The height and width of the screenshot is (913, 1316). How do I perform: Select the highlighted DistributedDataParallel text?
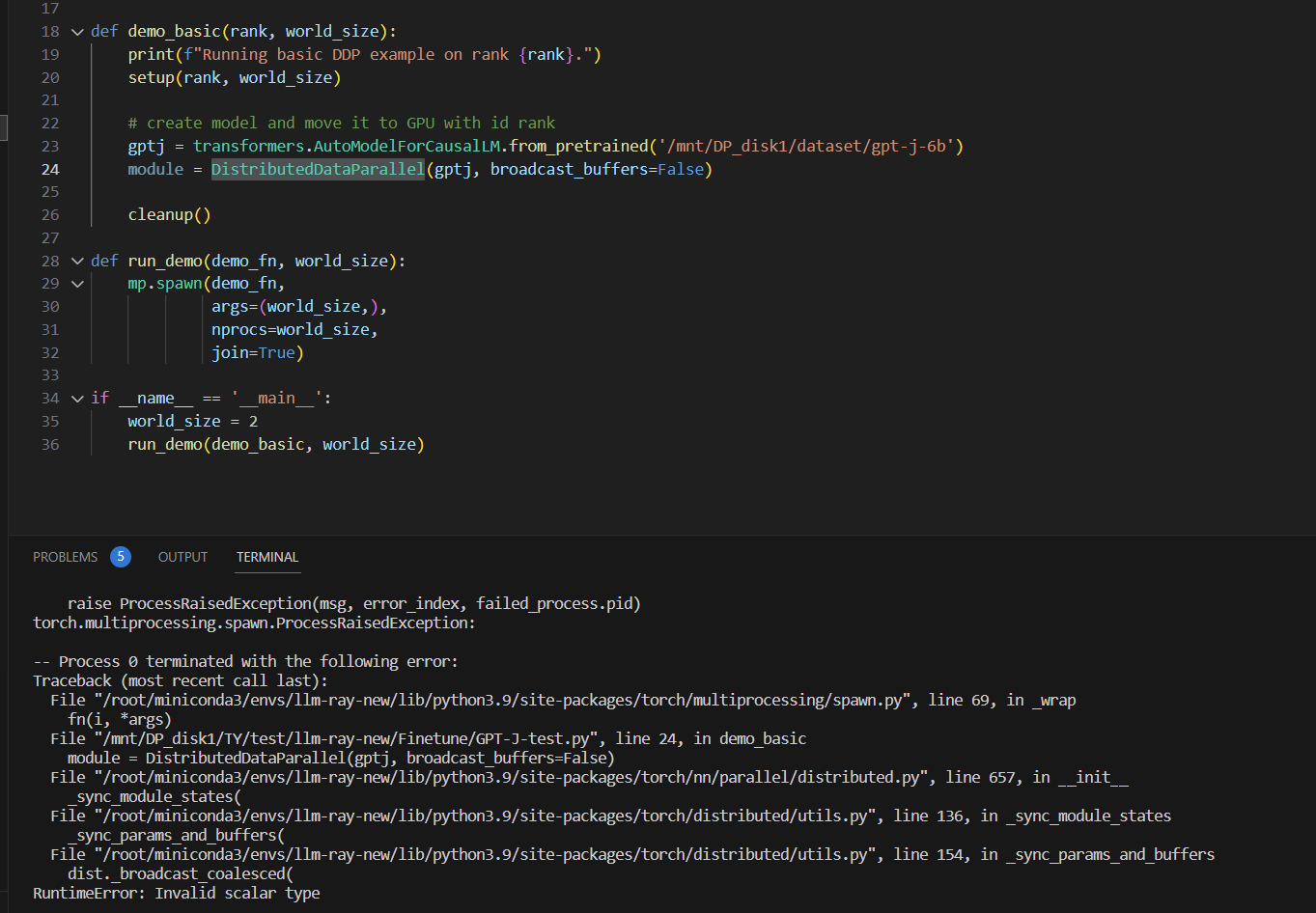pos(317,169)
